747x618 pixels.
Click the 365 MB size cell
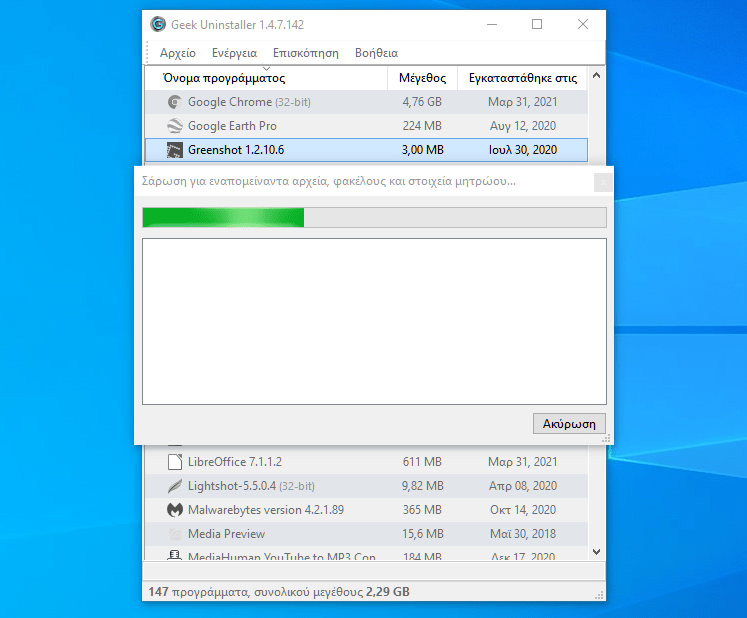click(x=422, y=510)
